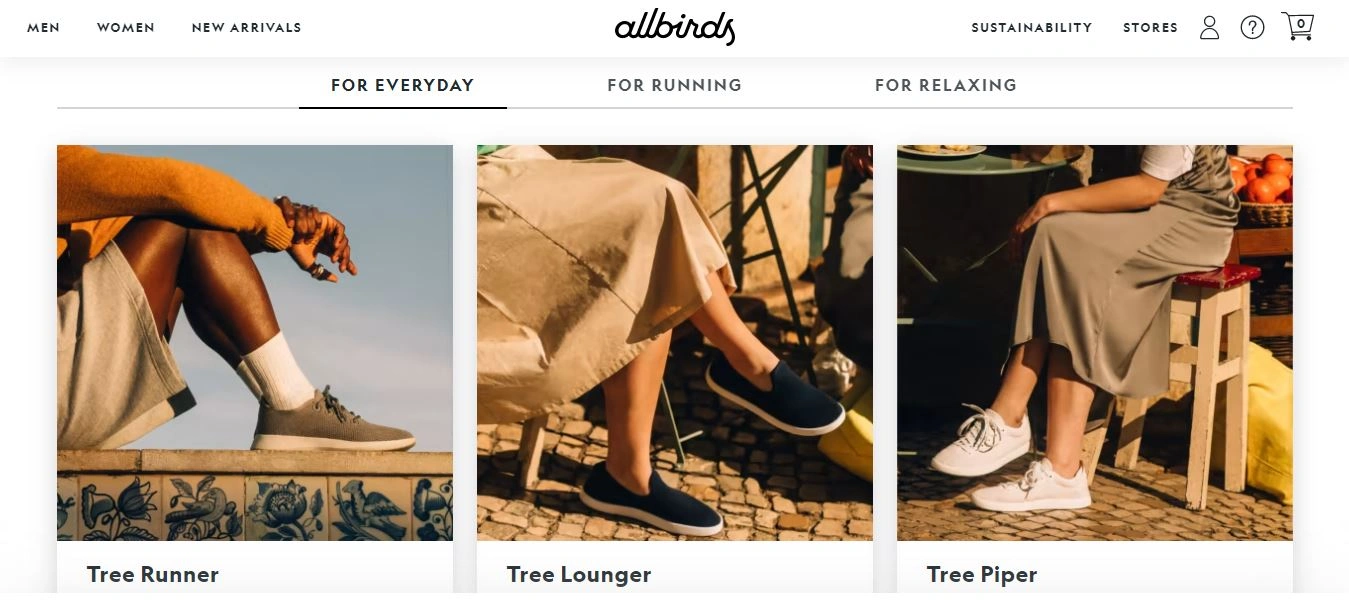Open the Sustainability page
The height and width of the screenshot is (615, 1349).
click(x=1031, y=28)
